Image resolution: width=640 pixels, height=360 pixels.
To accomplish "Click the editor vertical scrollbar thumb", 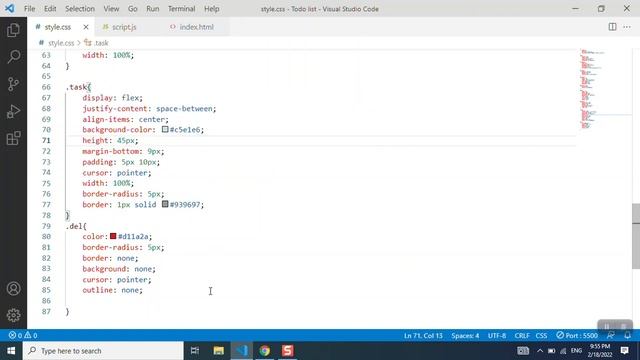I will (636, 236).
